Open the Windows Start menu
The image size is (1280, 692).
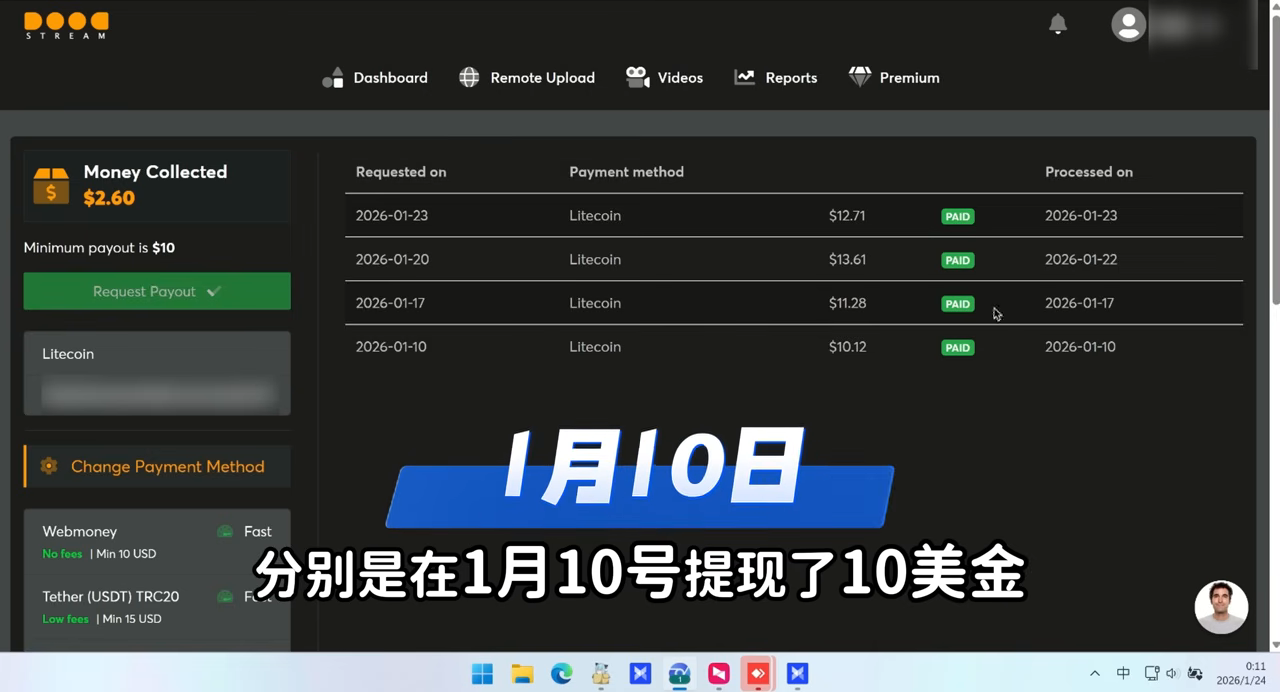(482, 674)
